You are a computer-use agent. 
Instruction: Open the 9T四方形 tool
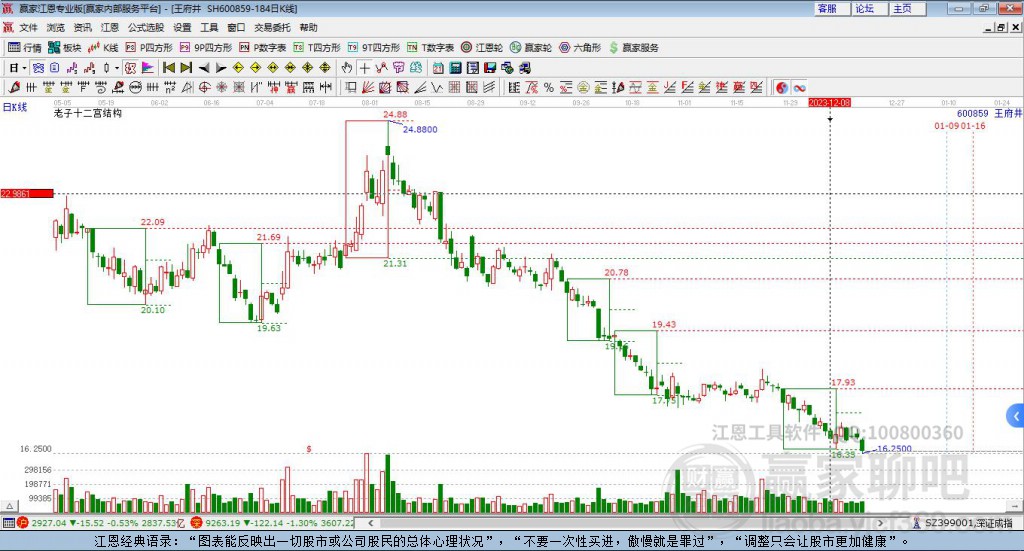pos(374,48)
